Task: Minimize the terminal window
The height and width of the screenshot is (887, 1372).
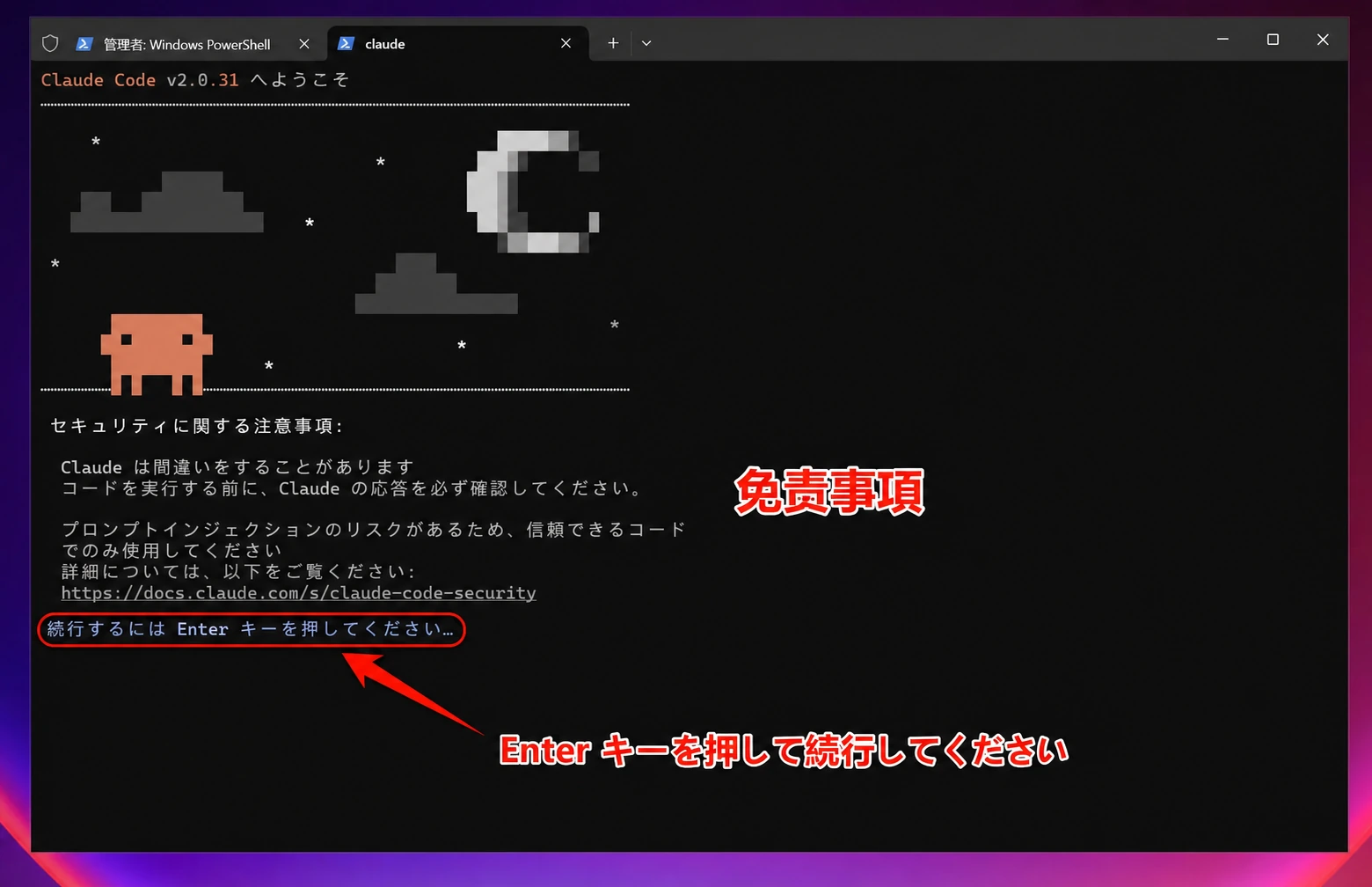Action: coord(1222,40)
